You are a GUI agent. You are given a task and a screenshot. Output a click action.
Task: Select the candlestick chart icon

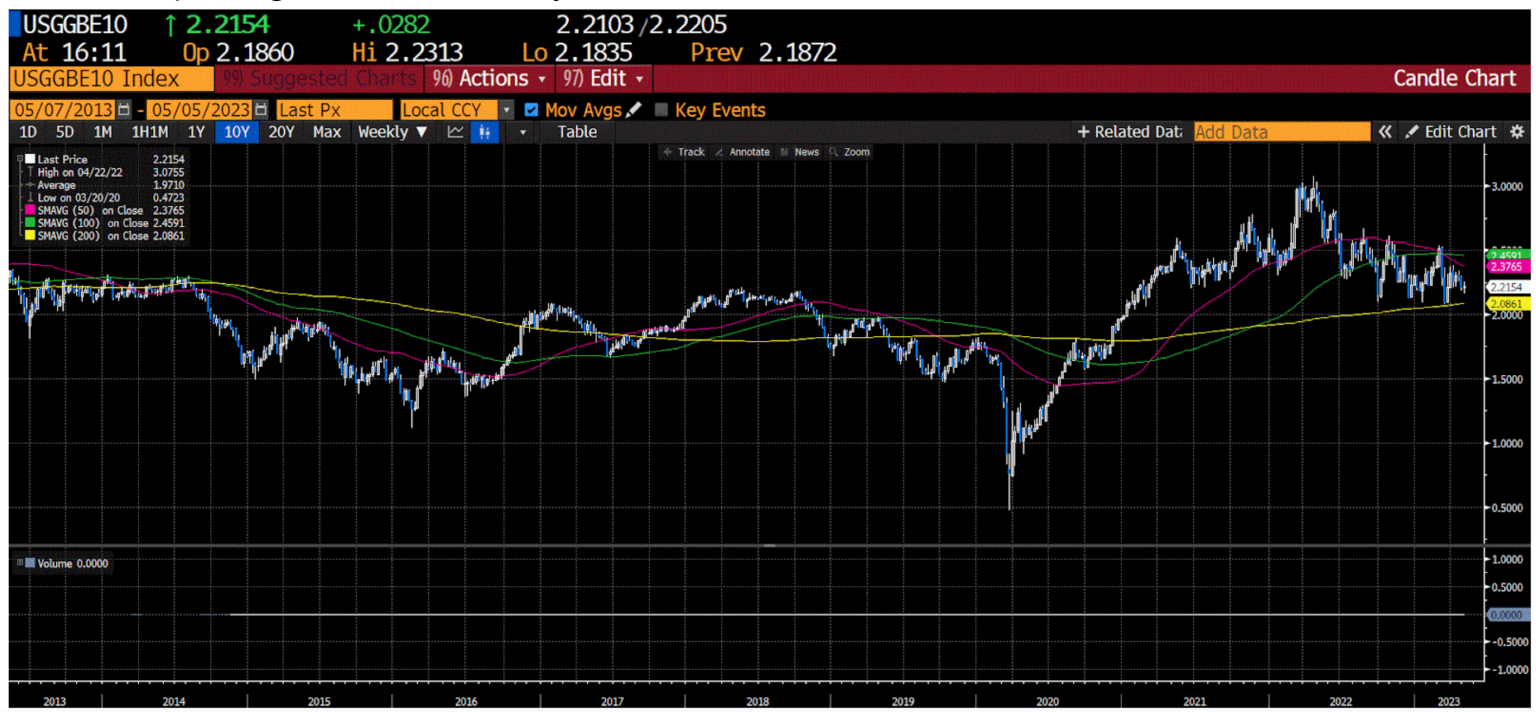(x=487, y=132)
